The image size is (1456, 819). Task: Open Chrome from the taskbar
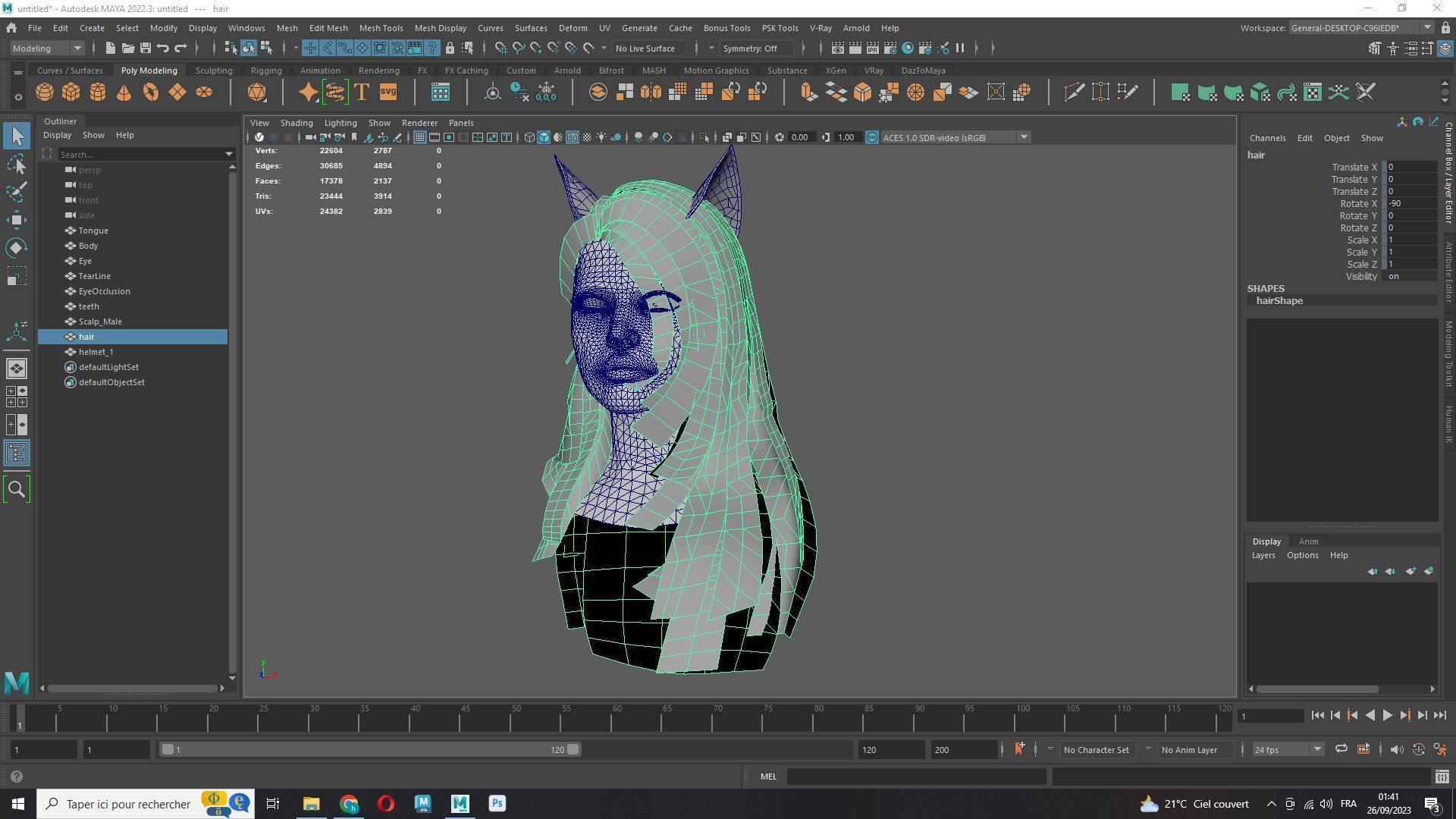point(349,804)
